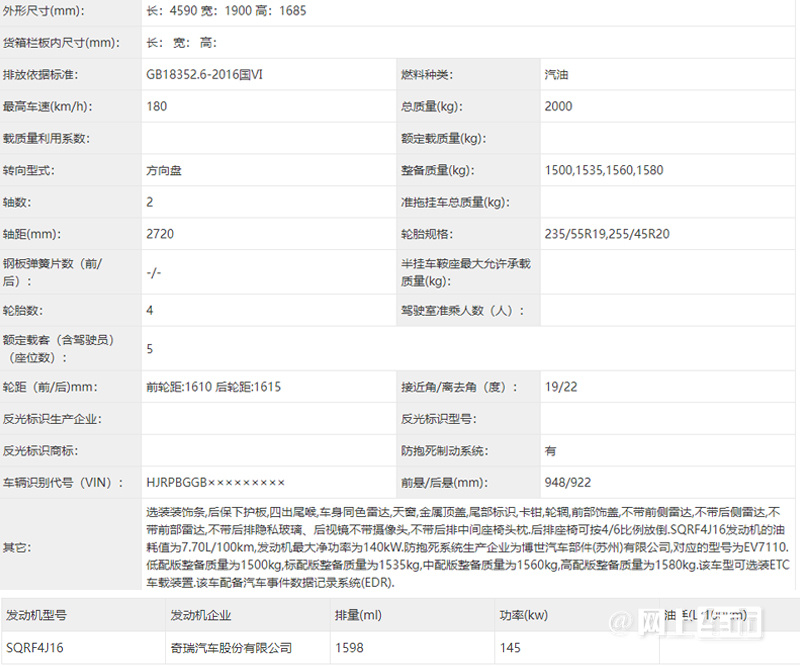
Task: Click the 驾驶室准乘人数 label
Action: tap(462, 310)
